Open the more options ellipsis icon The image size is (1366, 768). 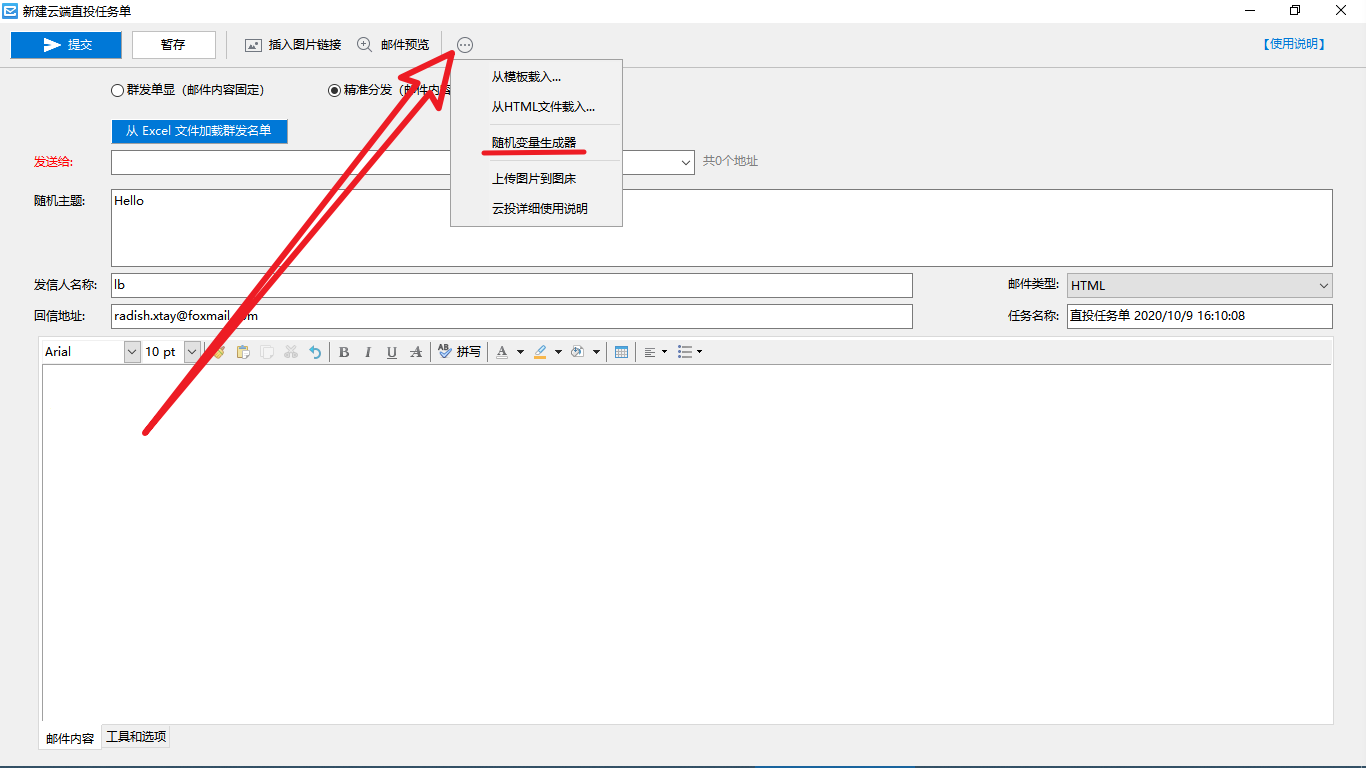click(465, 45)
